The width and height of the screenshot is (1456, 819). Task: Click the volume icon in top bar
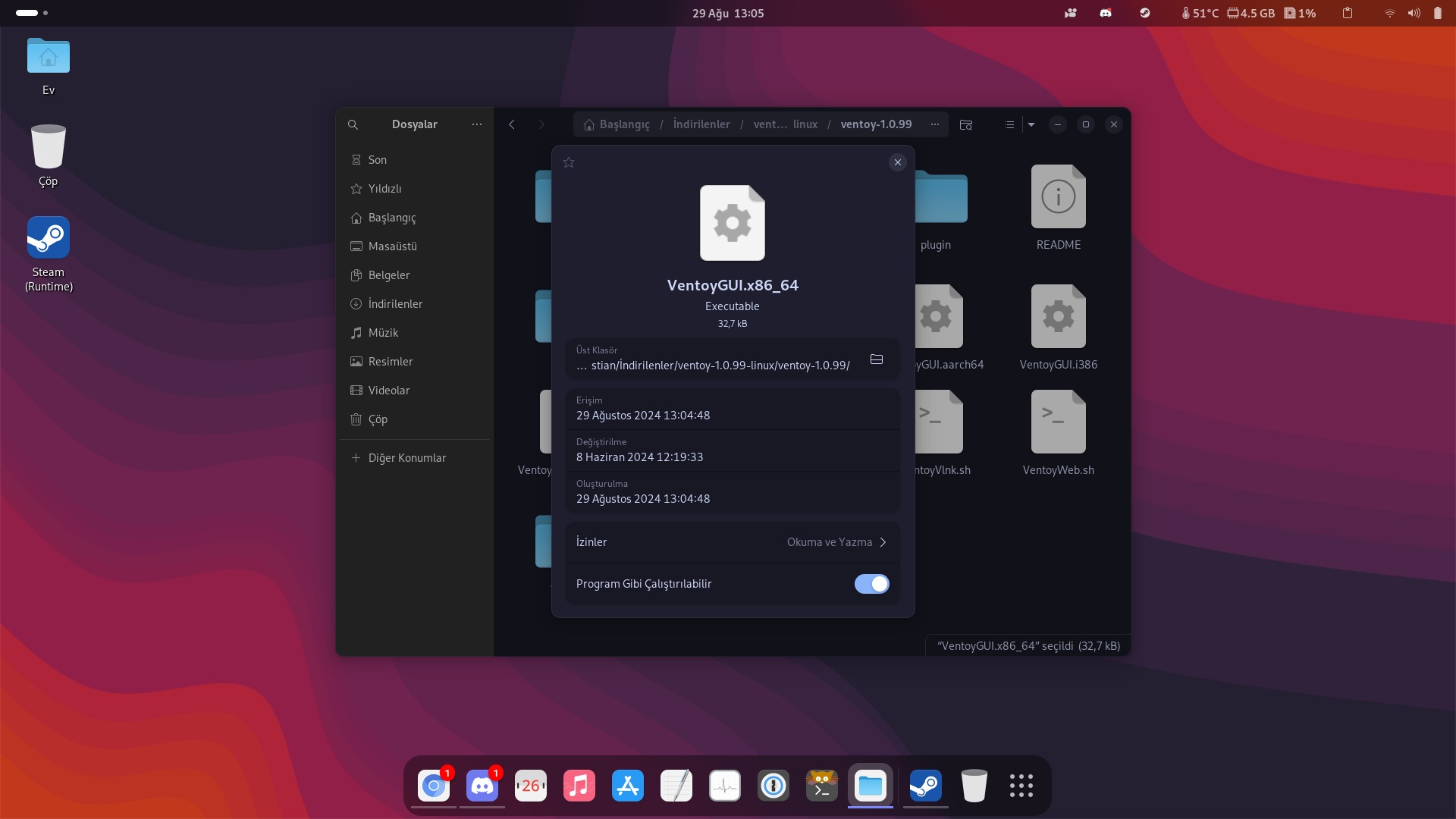click(1414, 13)
